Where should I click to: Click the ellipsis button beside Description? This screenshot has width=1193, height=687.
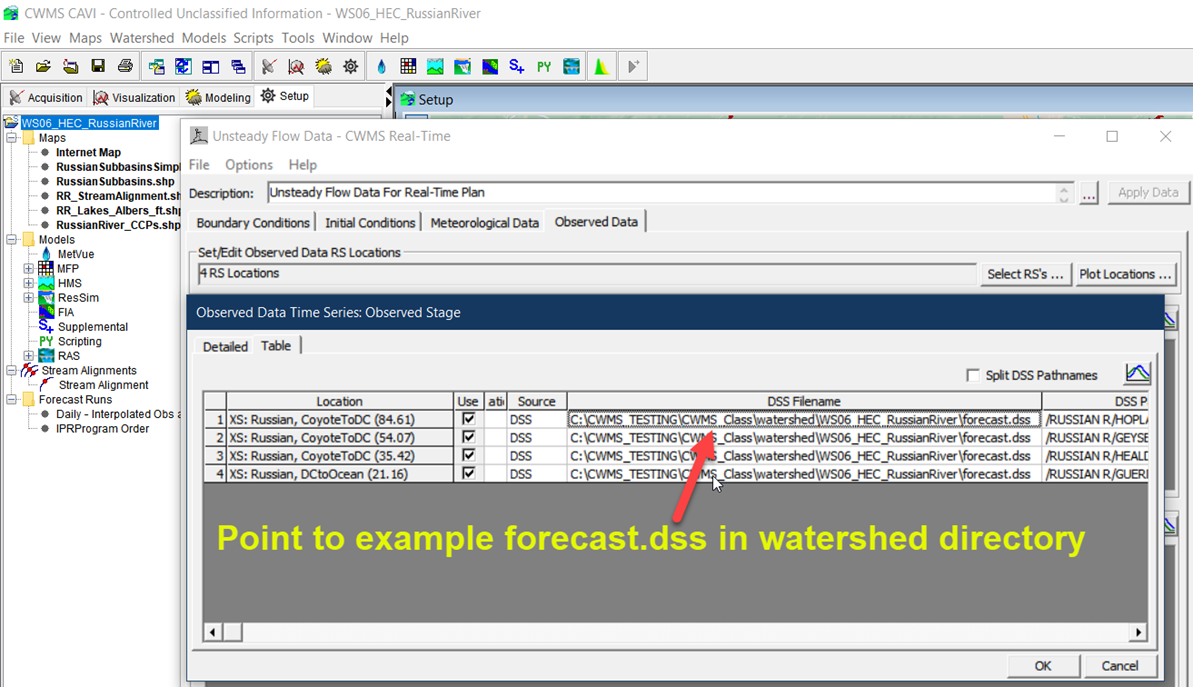[1089, 194]
